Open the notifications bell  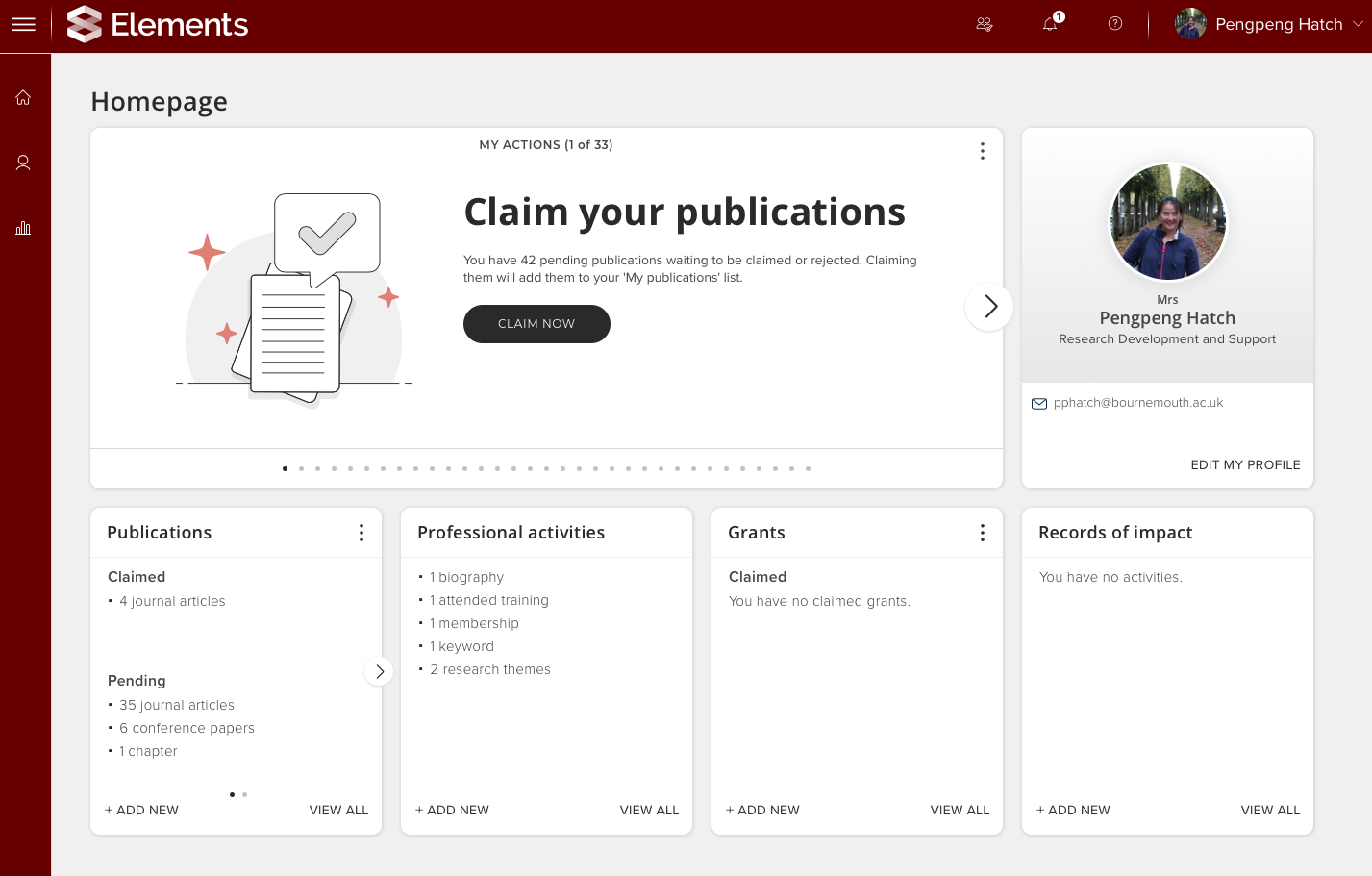(x=1051, y=24)
